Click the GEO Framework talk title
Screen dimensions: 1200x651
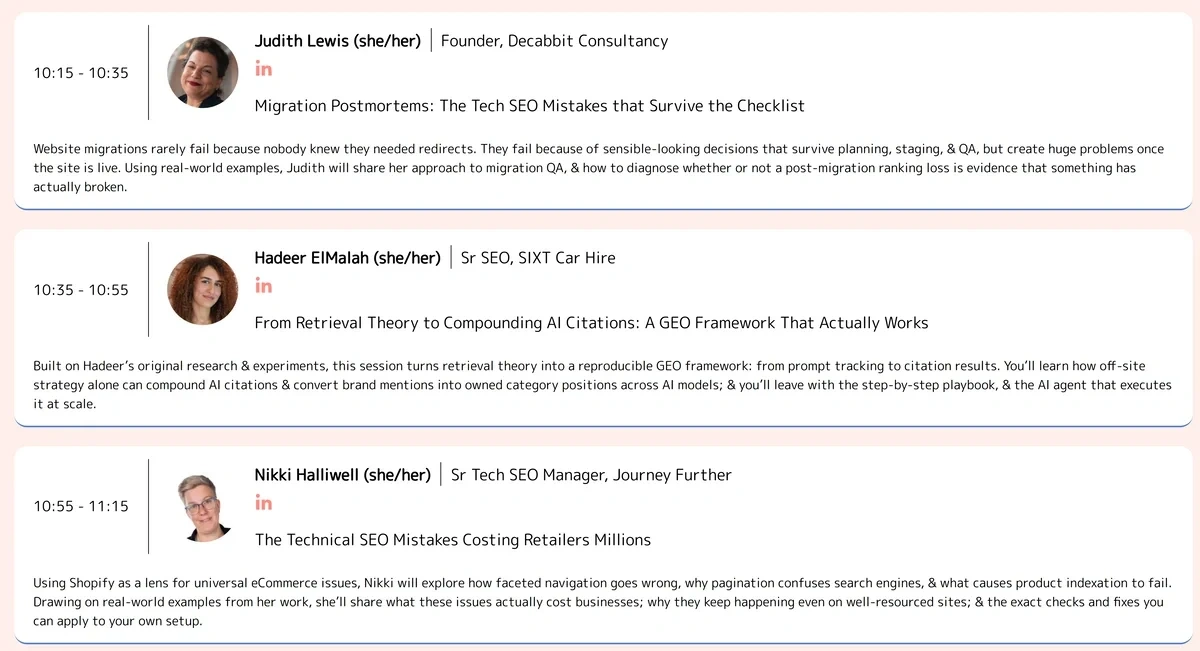coord(592,323)
